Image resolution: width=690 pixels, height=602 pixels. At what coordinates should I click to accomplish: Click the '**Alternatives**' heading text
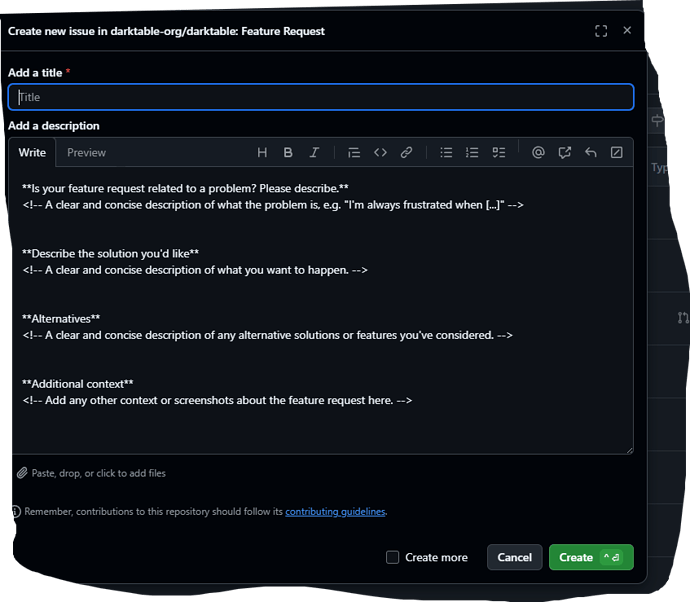(x=61, y=319)
